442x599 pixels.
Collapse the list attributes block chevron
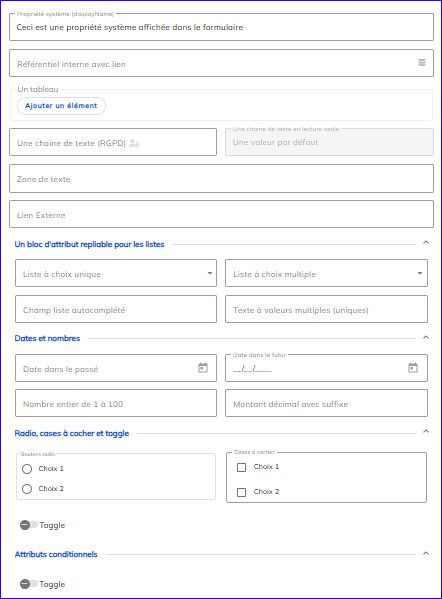(x=426, y=243)
